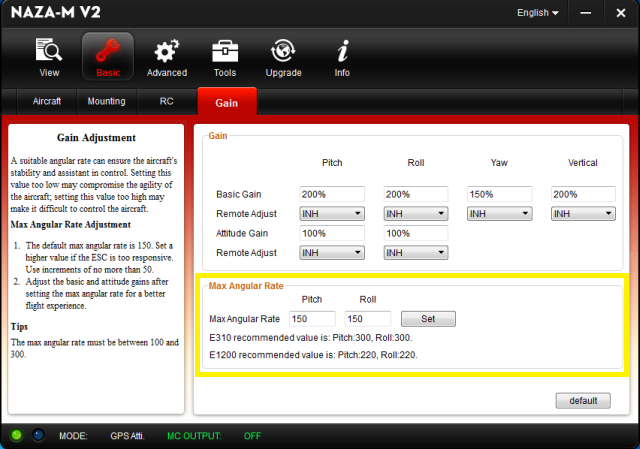Click the 'GPS Atti.' mode text
This screenshot has height=449, width=640.
pyautogui.click(x=127, y=436)
